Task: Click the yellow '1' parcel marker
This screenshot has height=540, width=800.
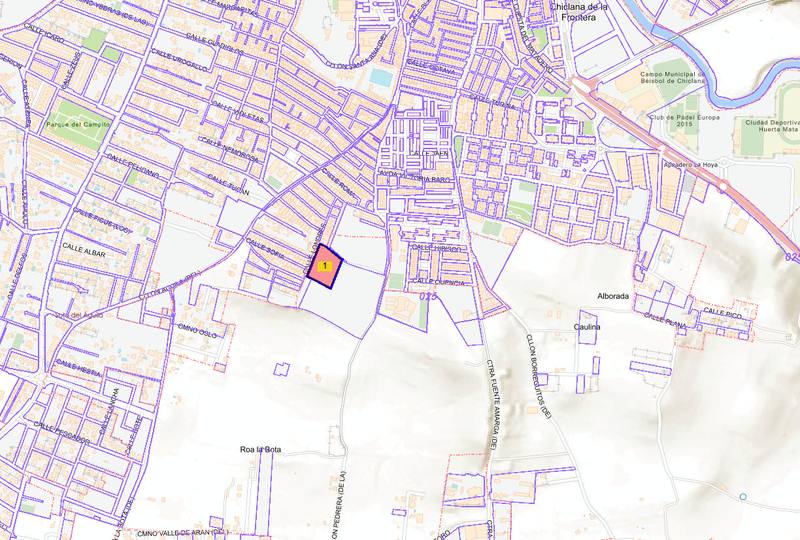Action: pos(324,266)
